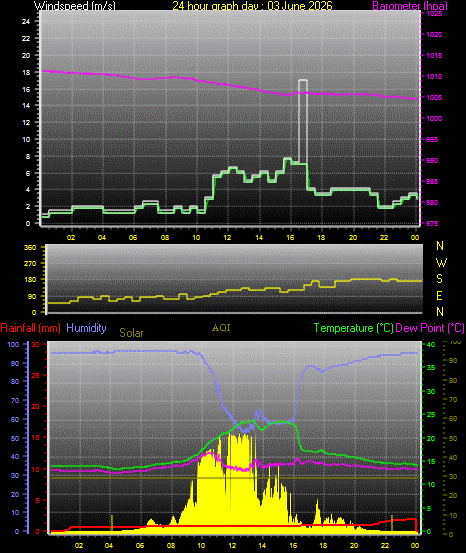466x553 pixels.
Task: Click the Barometer (hpa) axis title
Action: point(410,6)
